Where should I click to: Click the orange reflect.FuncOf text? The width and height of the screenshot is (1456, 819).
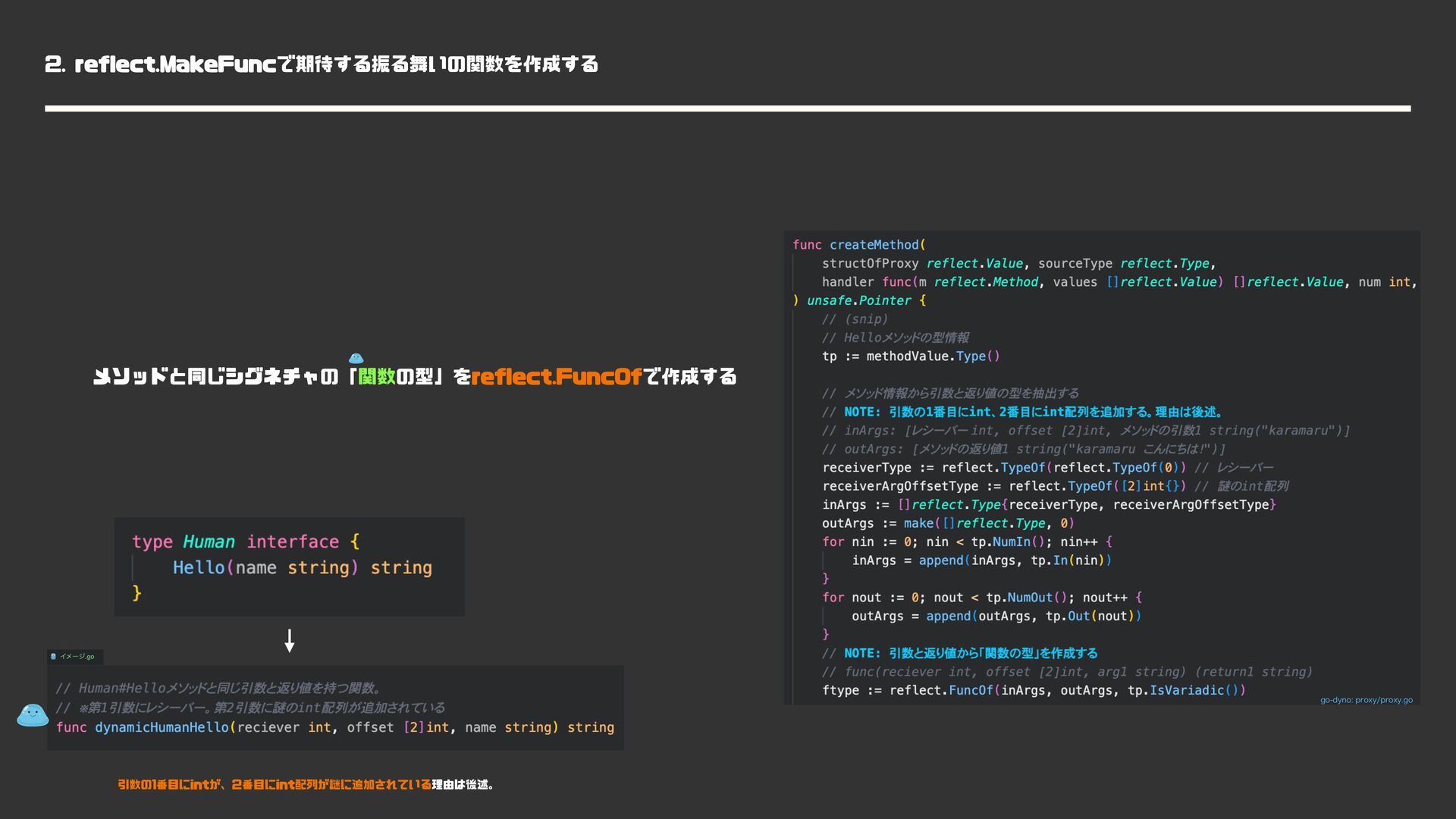(556, 377)
